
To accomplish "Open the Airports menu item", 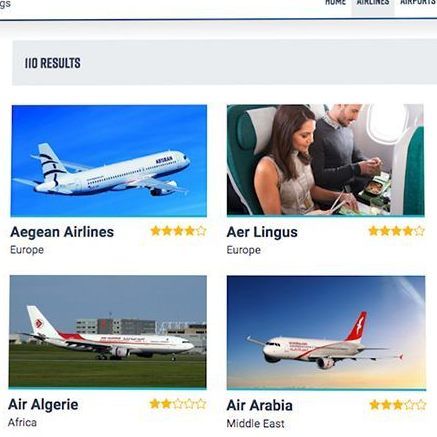I will 418,3.
